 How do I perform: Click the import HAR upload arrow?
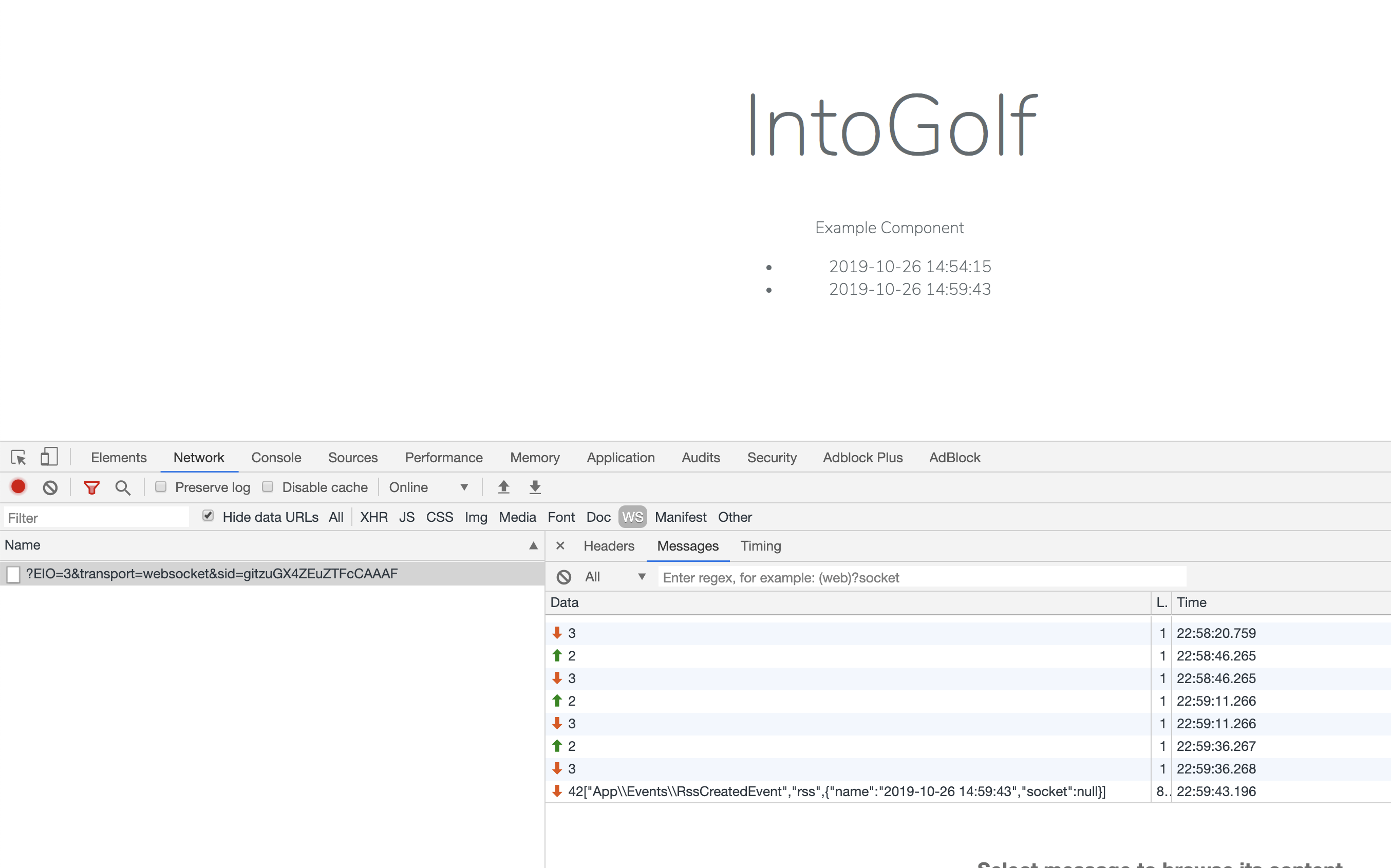(503, 487)
